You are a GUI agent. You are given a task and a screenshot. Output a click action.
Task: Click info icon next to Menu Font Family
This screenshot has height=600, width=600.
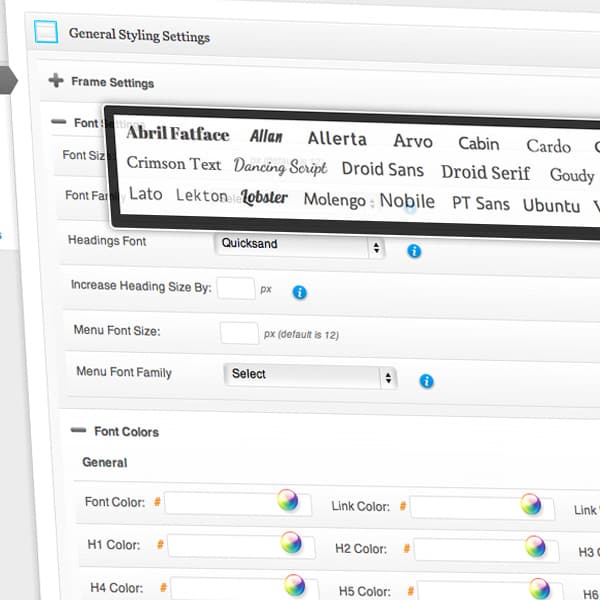tap(427, 381)
